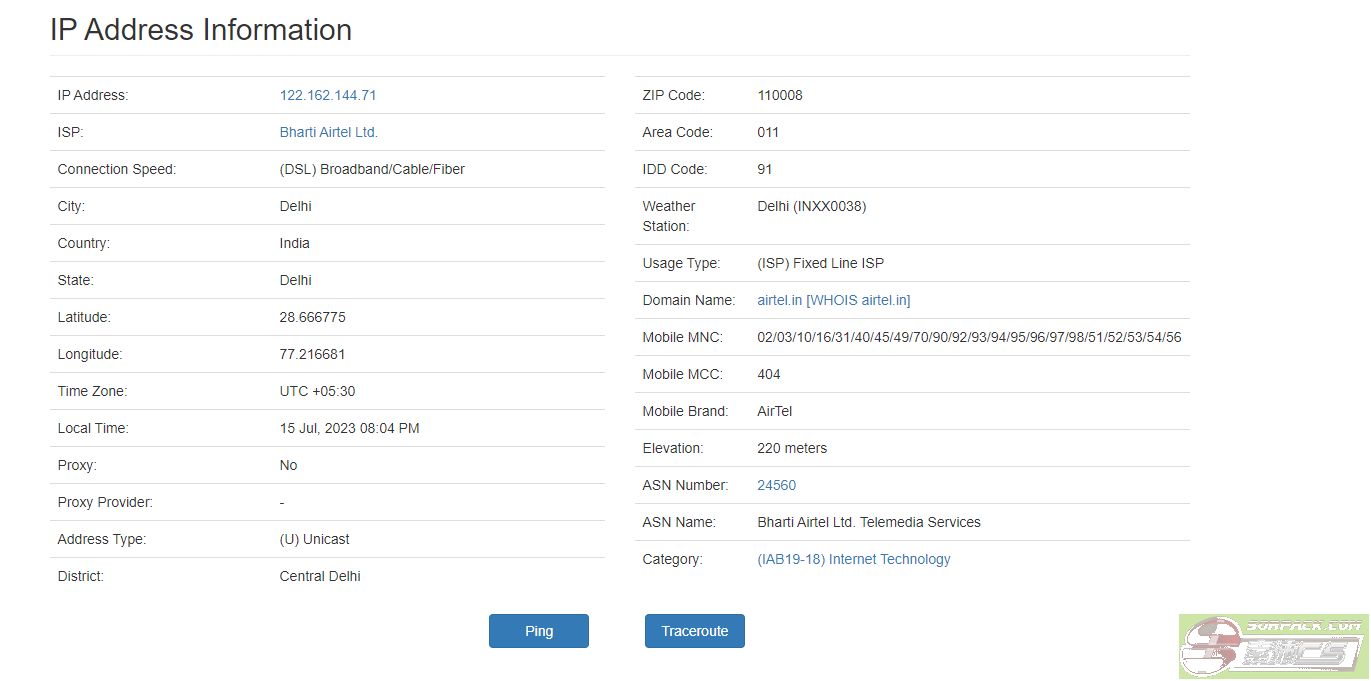Click the "Latitude:" label
The height and width of the screenshot is (681, 1371).
(85, 317)
